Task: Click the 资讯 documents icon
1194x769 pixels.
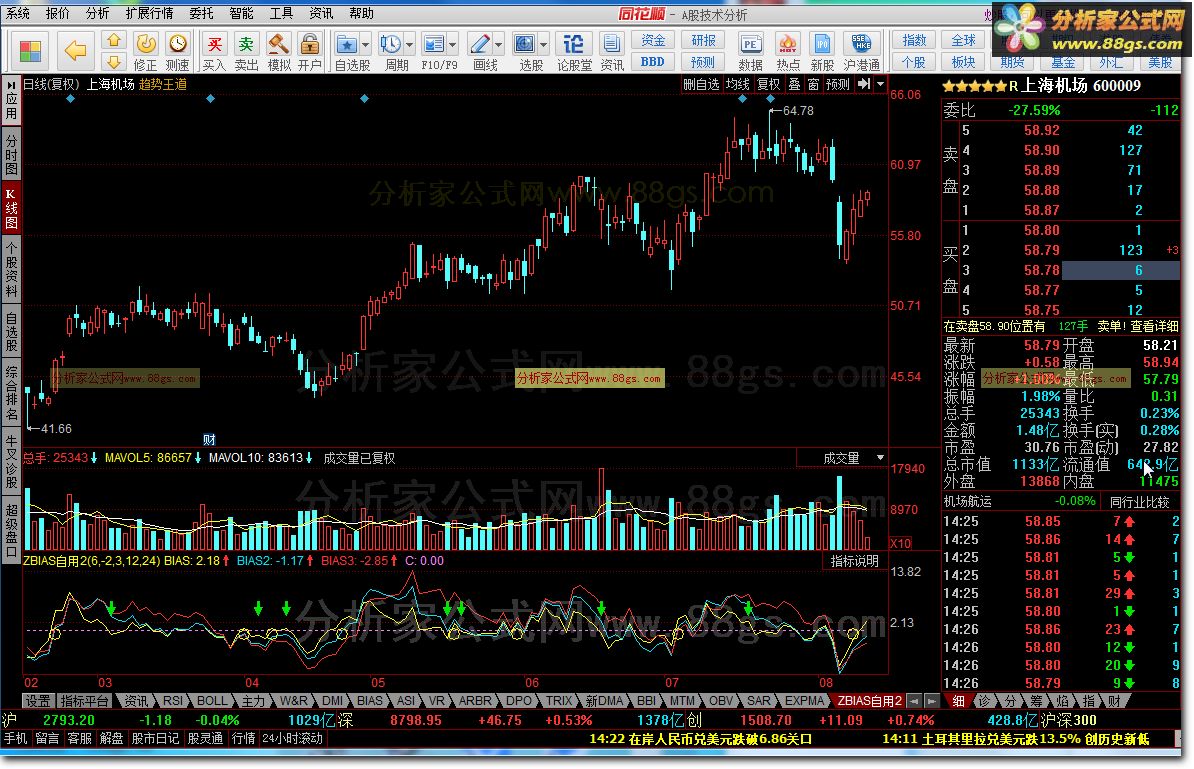Action: [611, 51]
